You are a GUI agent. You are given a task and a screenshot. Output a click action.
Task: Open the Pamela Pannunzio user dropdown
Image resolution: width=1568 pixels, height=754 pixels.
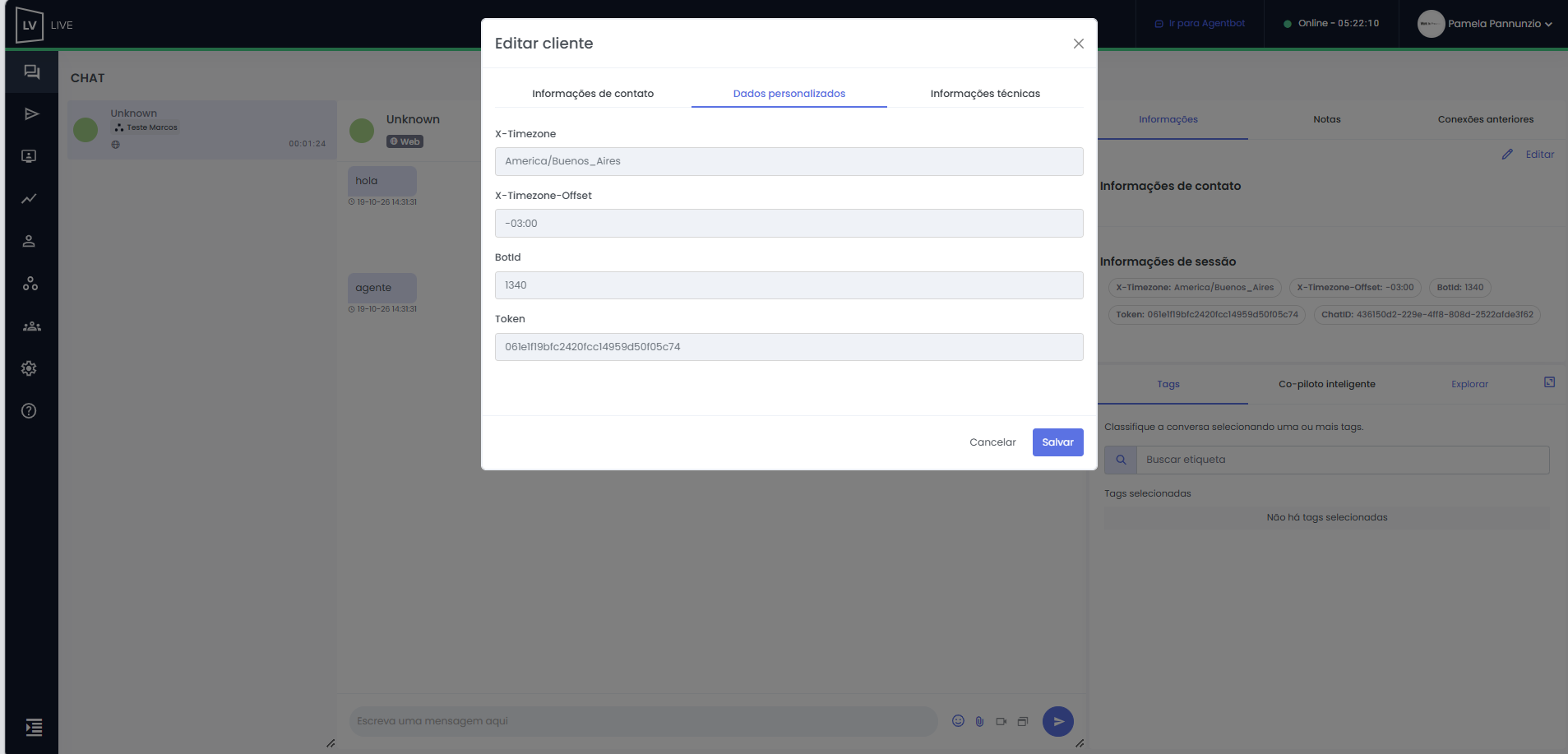pos(1485,24)
